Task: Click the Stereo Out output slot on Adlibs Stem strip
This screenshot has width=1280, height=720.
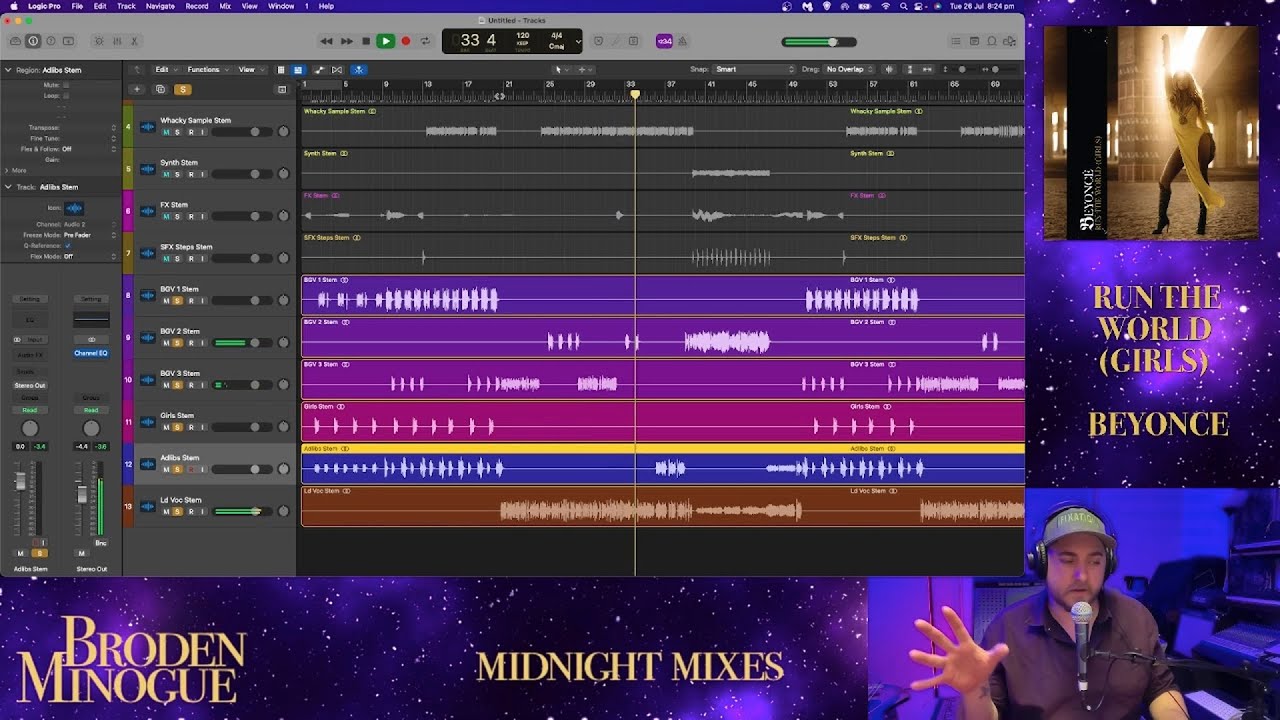Action: (x=30, y=385)
